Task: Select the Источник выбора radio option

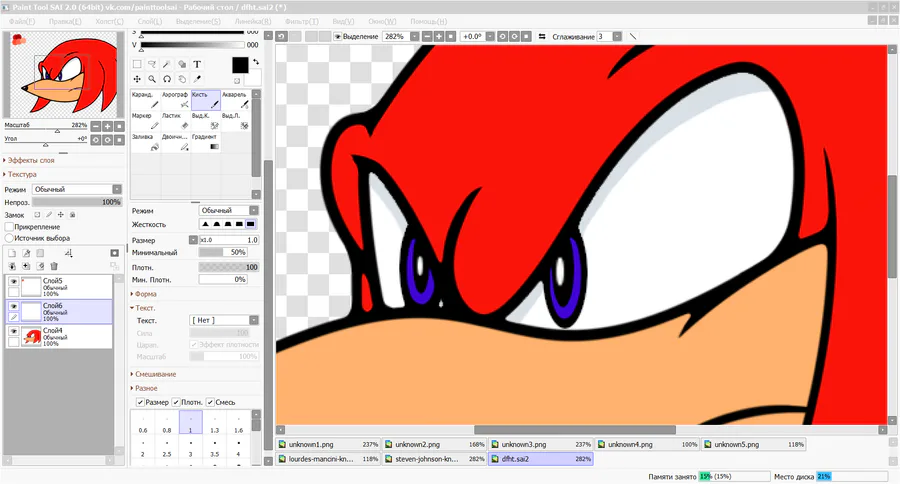Action: coord(9,238)
